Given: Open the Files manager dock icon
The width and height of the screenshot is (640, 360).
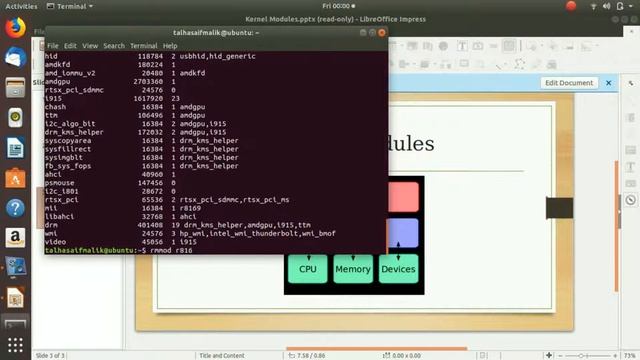Looking at the screenshot, I should (15, 87).
